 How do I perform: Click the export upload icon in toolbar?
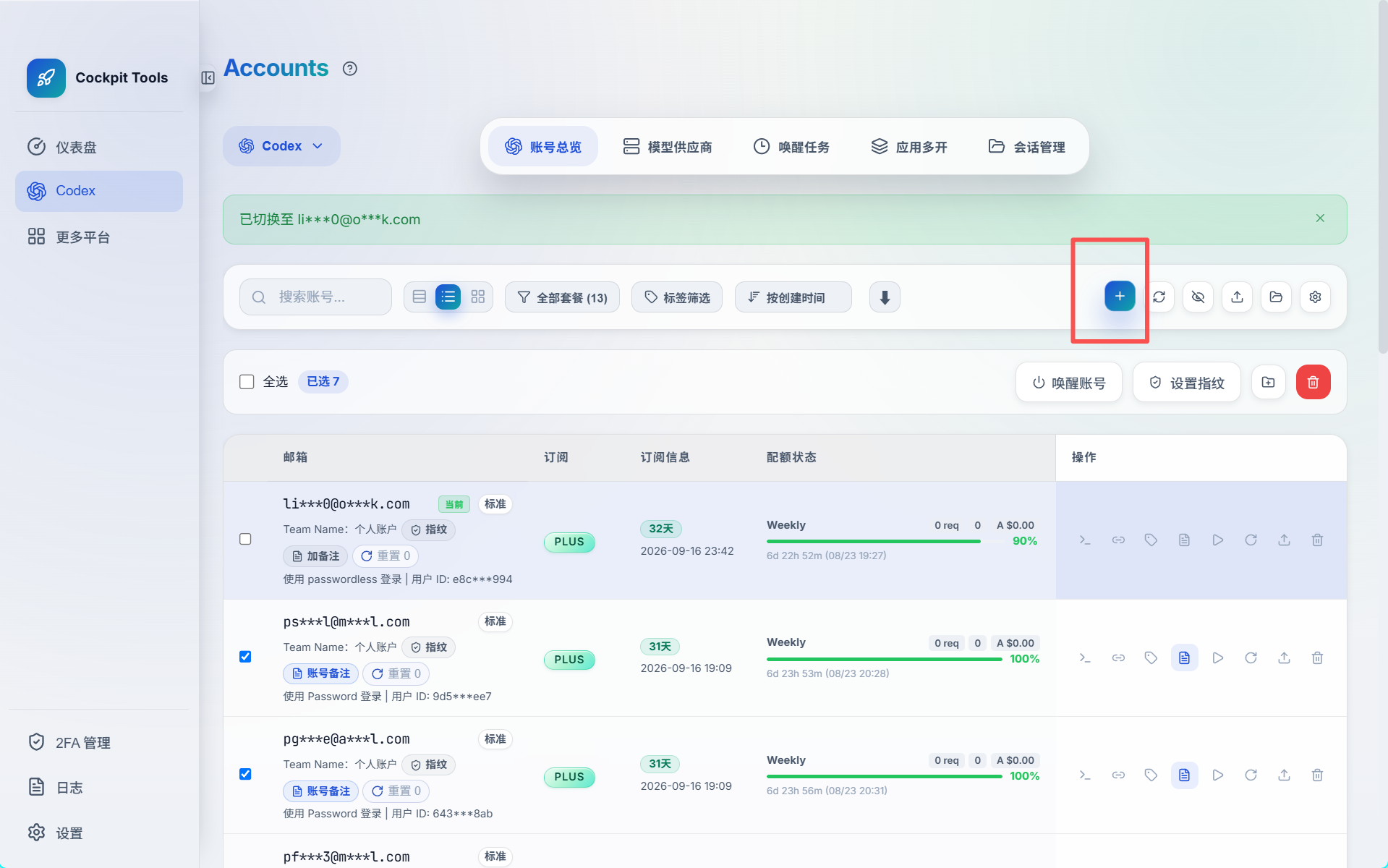pos(1237,297)
